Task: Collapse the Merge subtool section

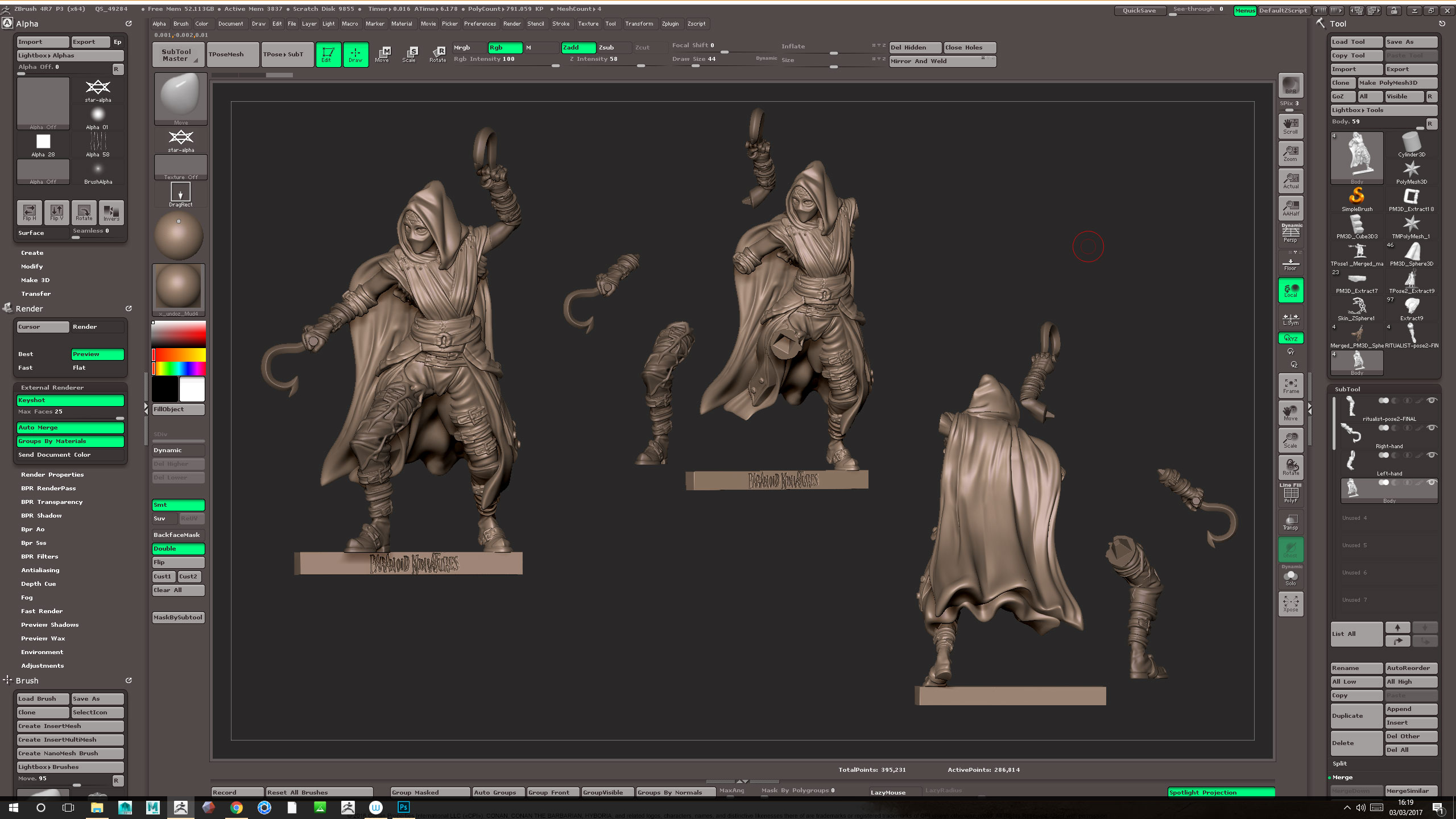Action: (x=1342, y=777)
